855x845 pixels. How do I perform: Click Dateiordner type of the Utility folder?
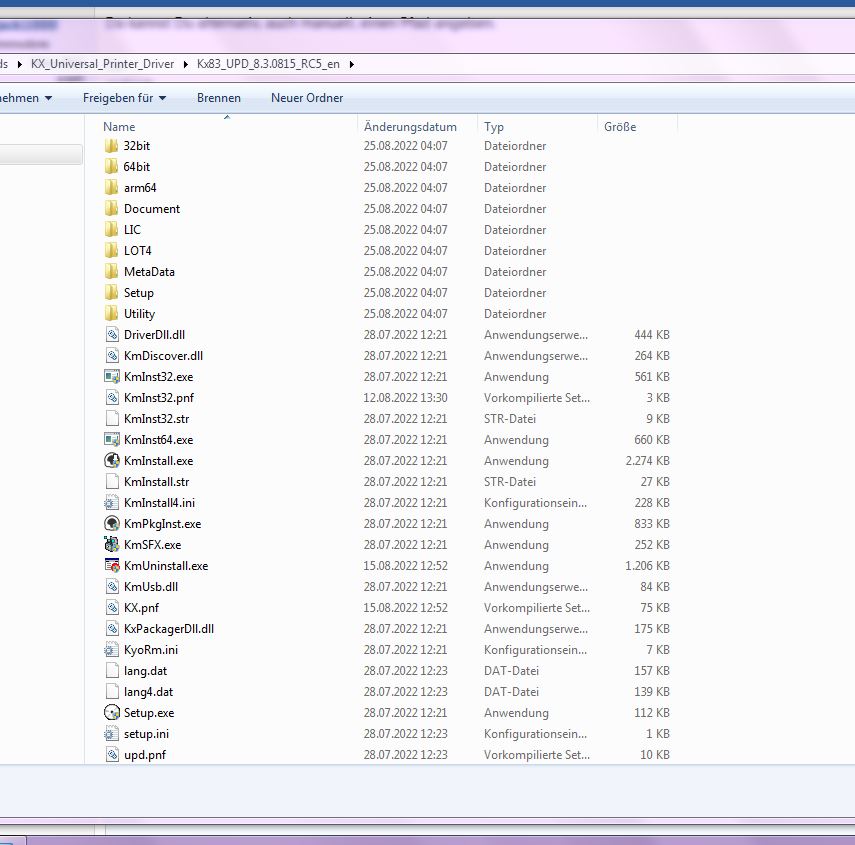(515, 314)
